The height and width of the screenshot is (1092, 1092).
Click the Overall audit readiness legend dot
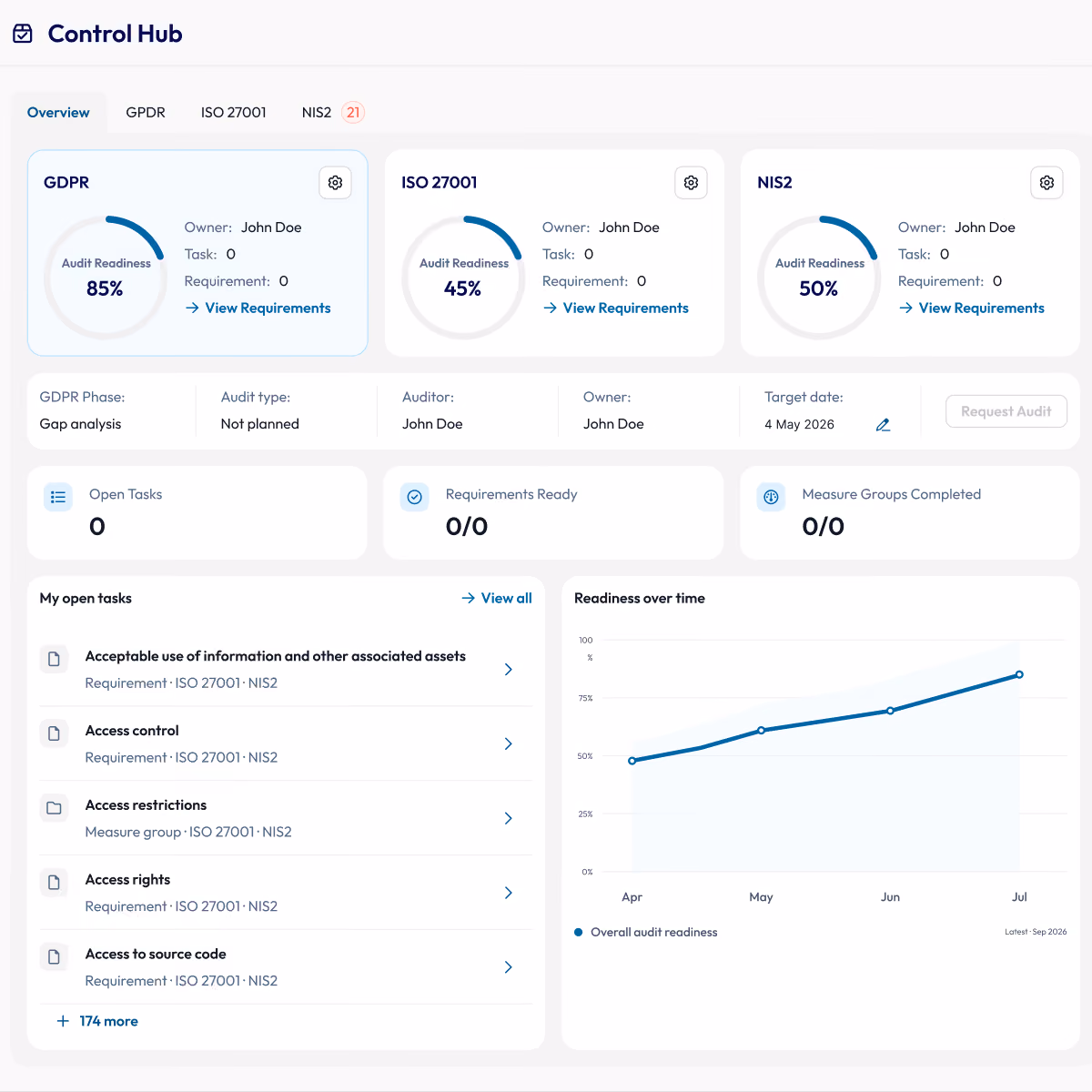(579, 932)
